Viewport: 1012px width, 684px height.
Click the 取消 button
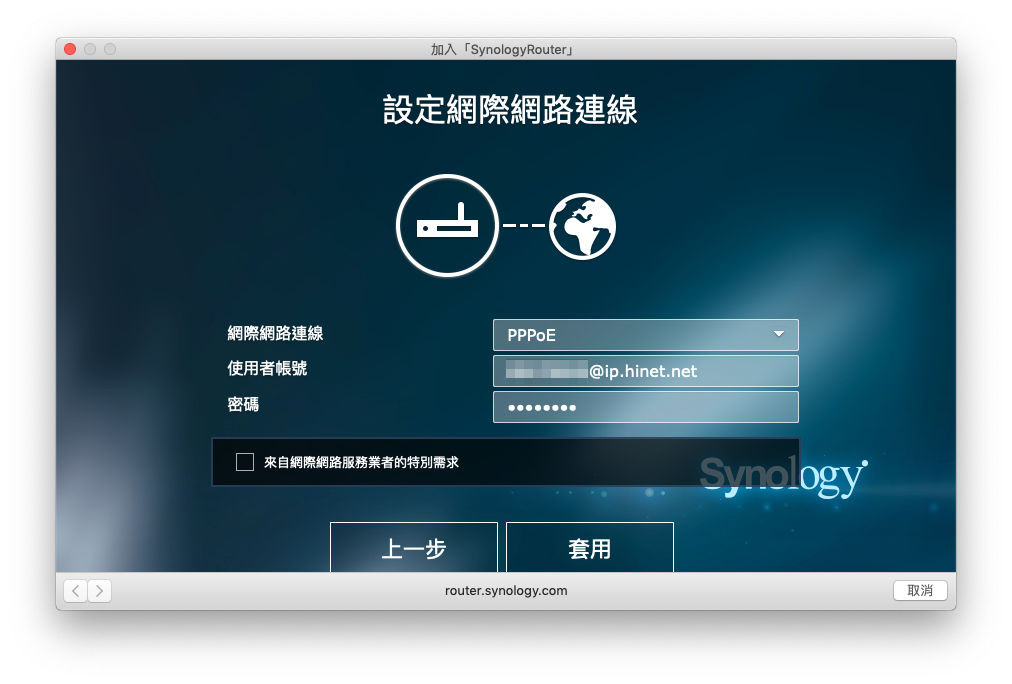920,590
